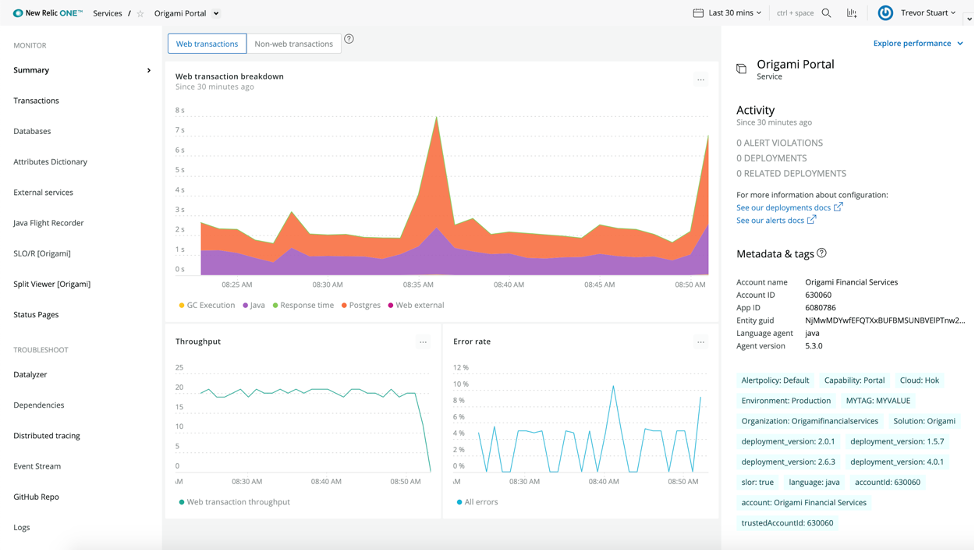Click Alertpolicy: Default tag
Screen dimensions: 974x550
(775, 380)
